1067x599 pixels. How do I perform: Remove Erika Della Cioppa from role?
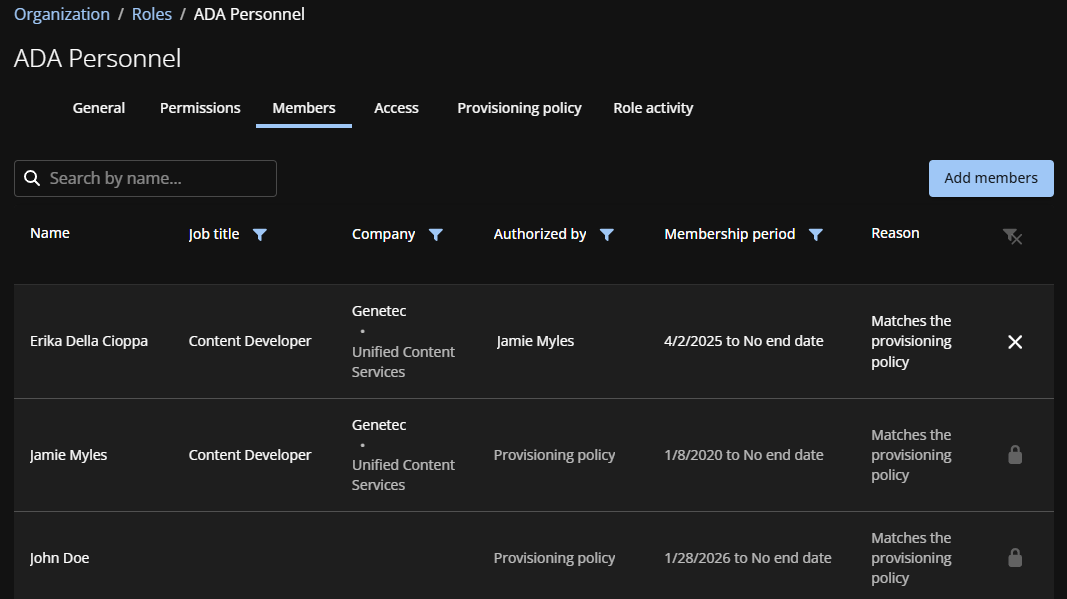tap(1015, 342)
